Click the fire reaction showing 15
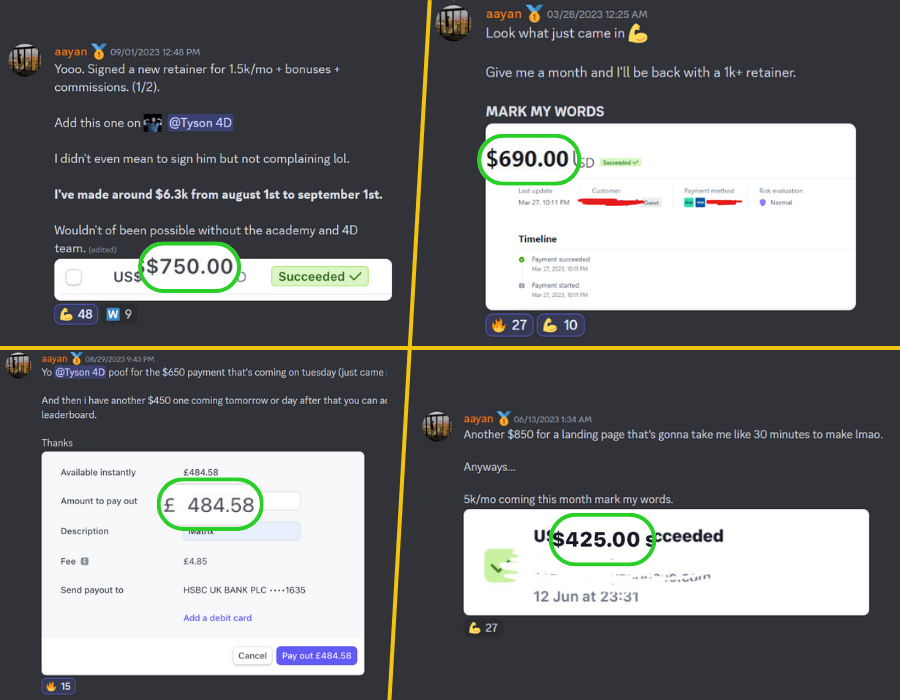The image size is (900, 700). pos(59,686)
